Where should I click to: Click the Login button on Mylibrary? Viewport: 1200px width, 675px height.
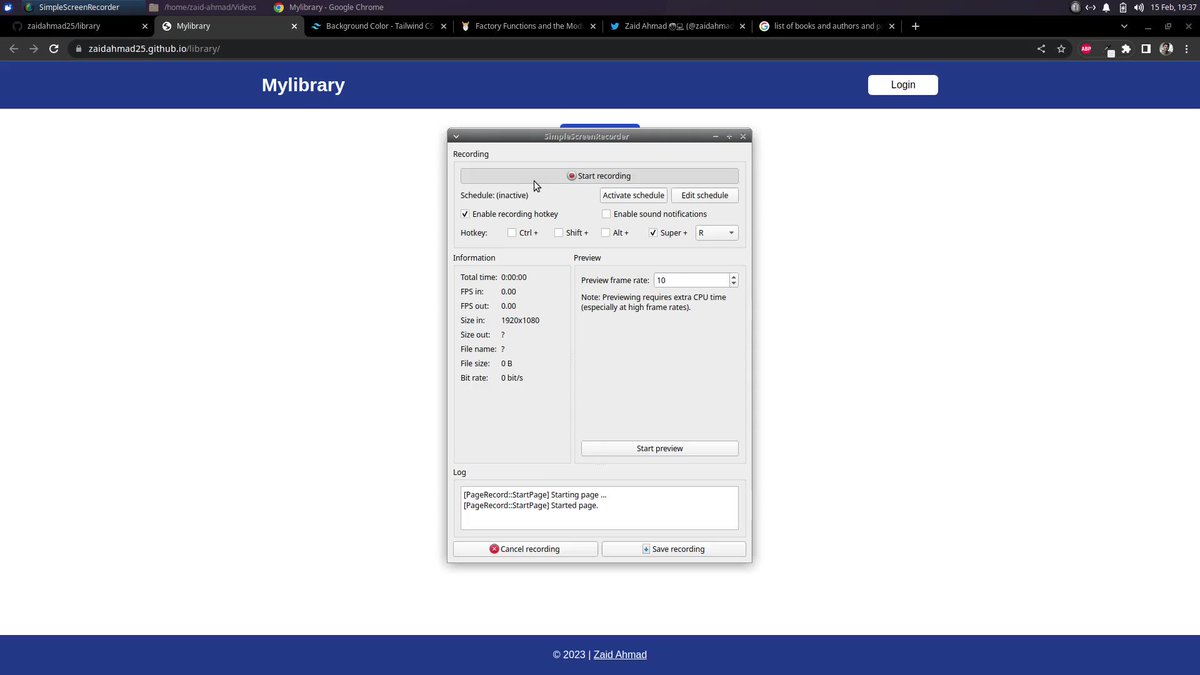[x=903, y=85]
